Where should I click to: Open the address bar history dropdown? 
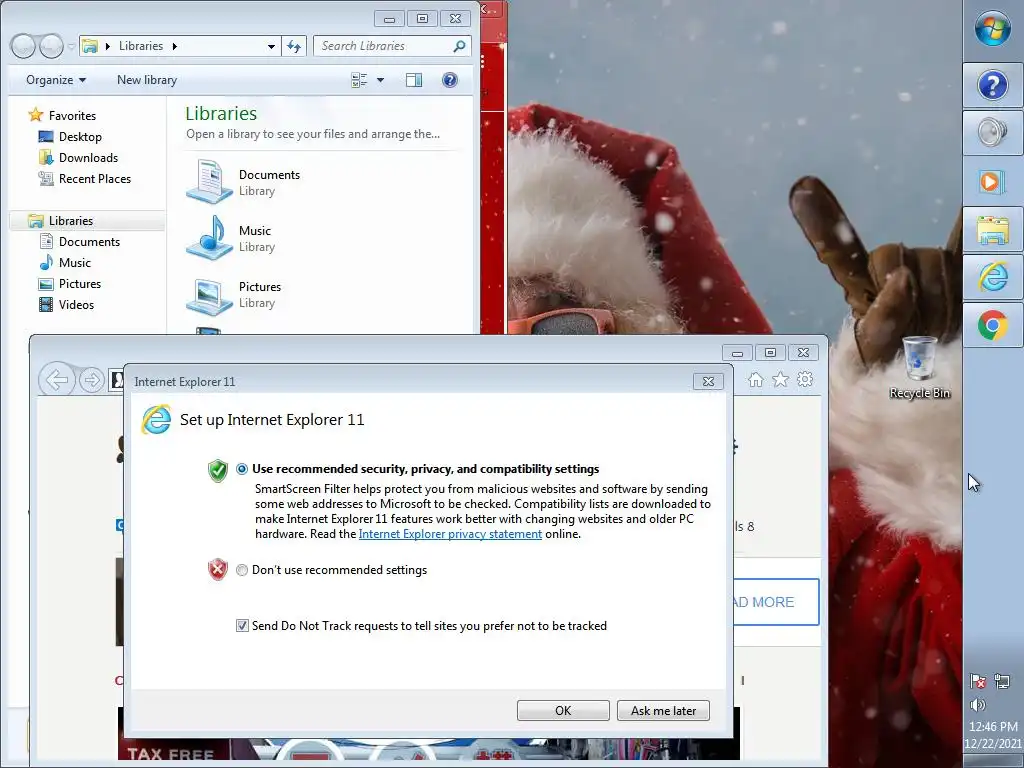271,46
